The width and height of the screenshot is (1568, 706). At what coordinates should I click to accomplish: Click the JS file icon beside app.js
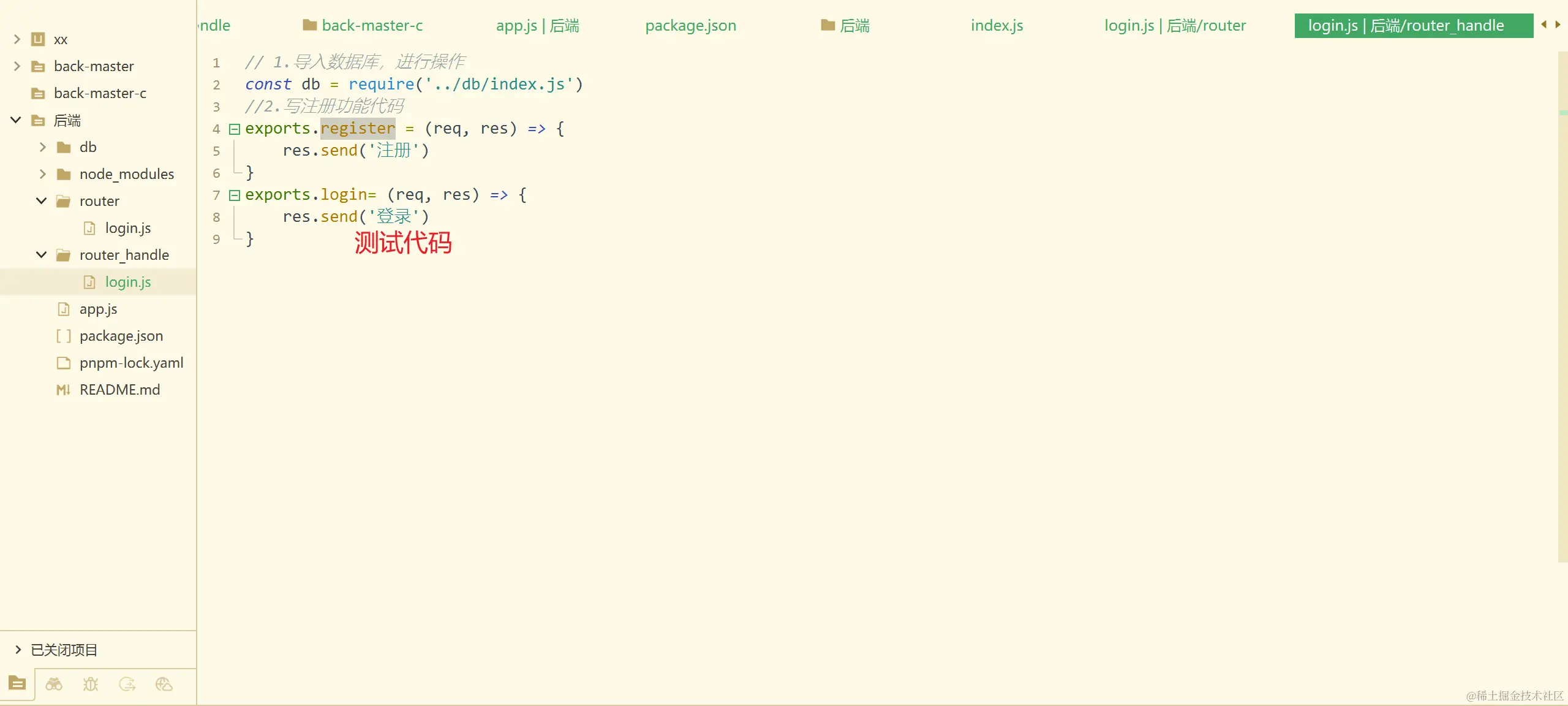pyautogui.click(x=64, y=309)
